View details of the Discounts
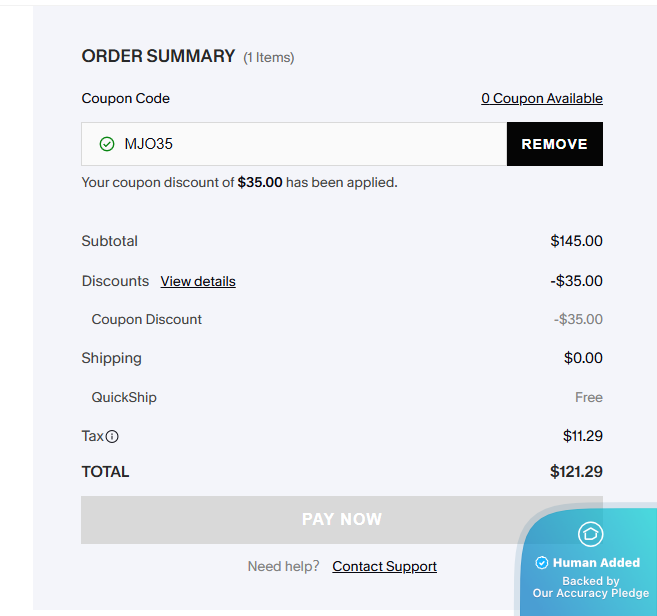This screenshot has height=616, width=657. tap(198, 281)
